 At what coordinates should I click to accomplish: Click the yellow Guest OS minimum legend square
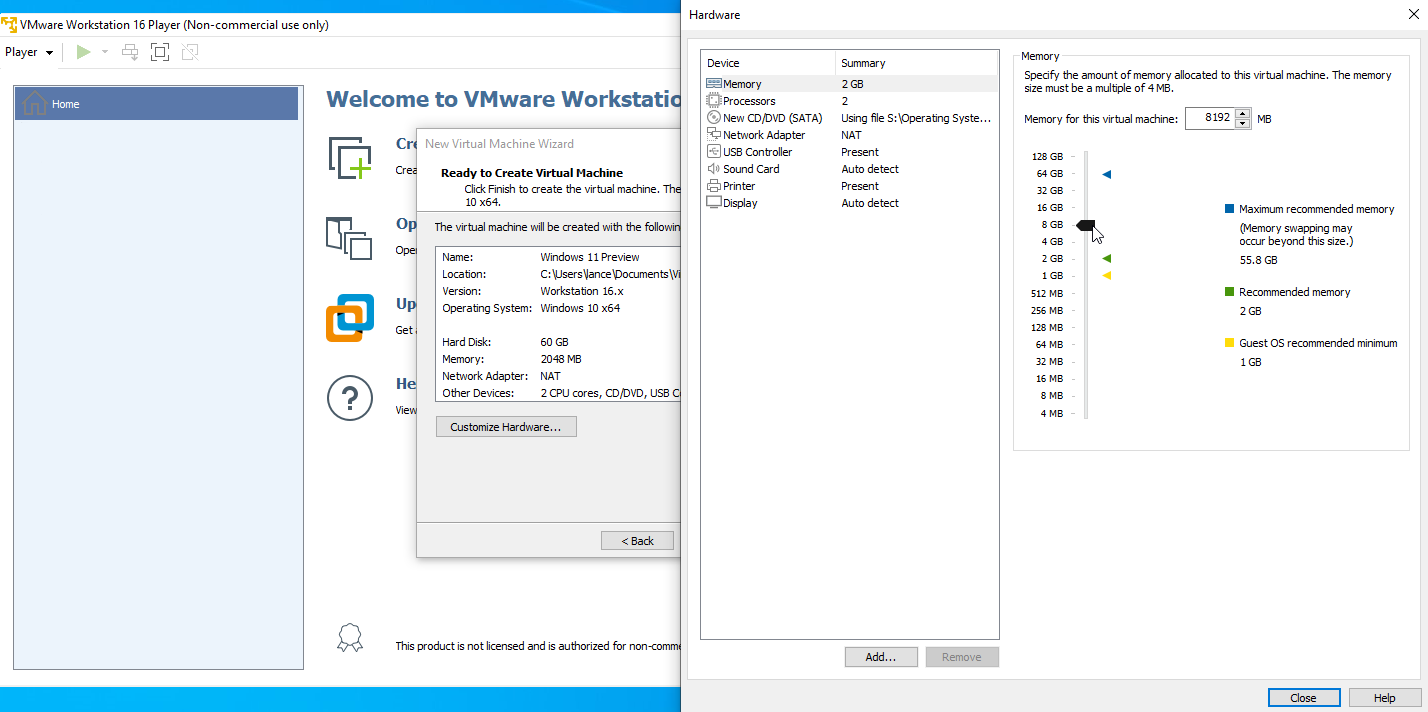(1229, 343)
